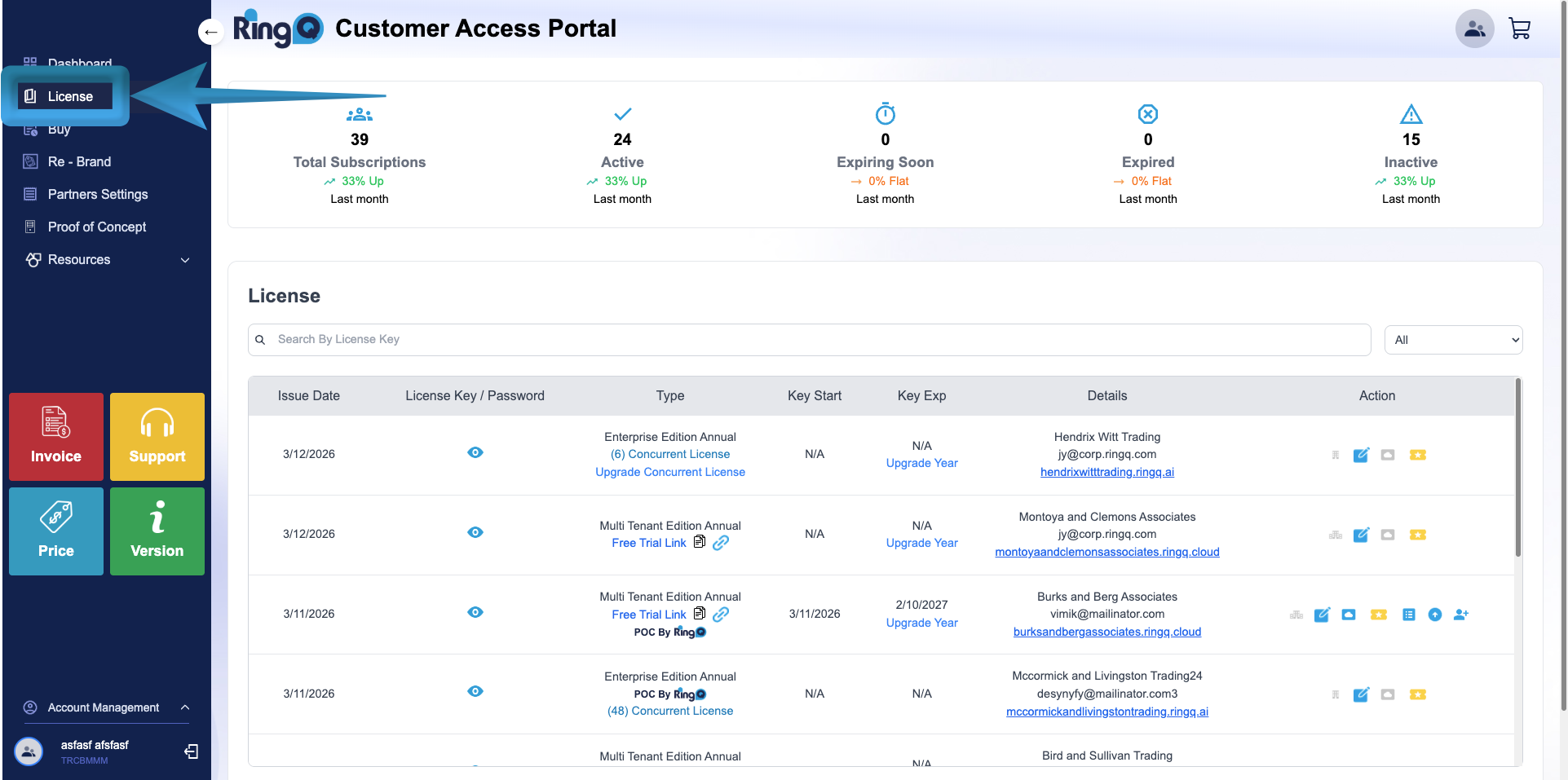Screen dimensions: 1568x780
Task: Reveal license key for Hendrix Witt Trading
Action: tap(475, 452)
